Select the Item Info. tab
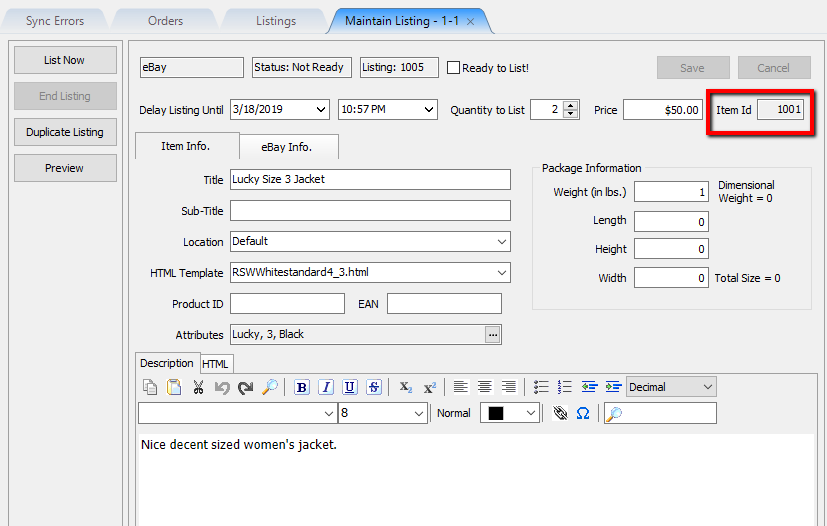Viewport: 827px width, 526px height. pos(186,146)
